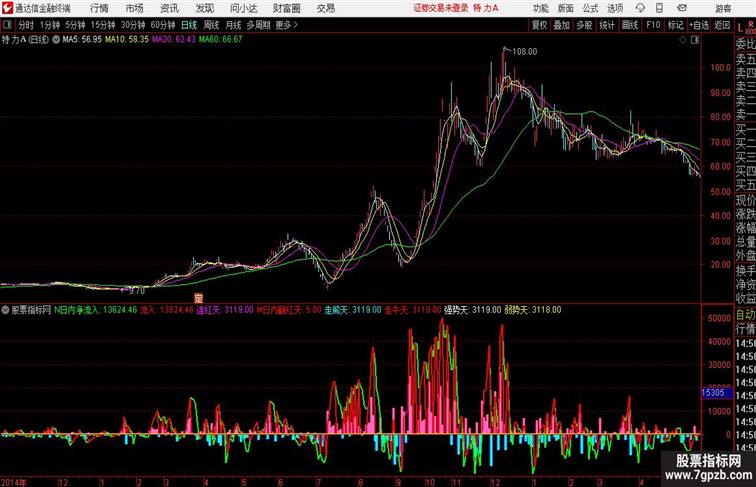
Task: Open the 财富圈 menu
Action: tap(286, 8)
